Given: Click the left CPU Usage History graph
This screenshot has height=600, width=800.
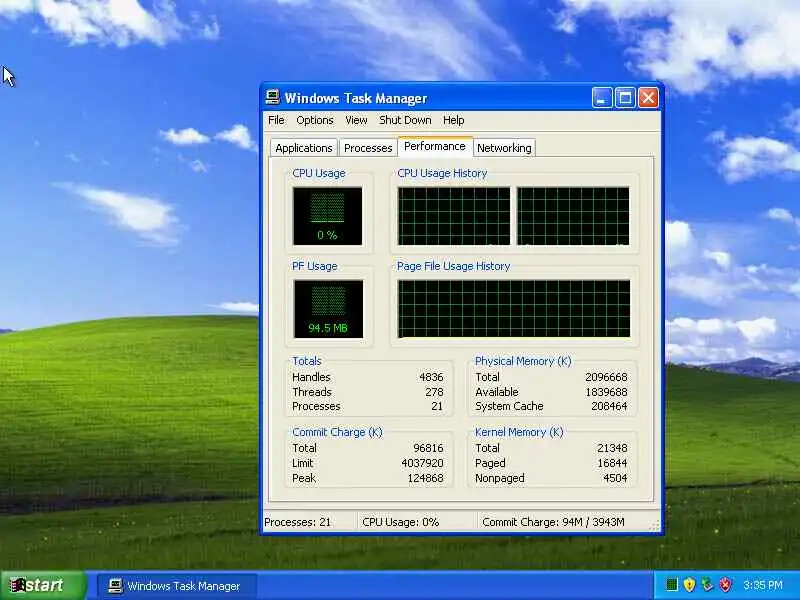Looking at the screenshot, I should point(454,216).
